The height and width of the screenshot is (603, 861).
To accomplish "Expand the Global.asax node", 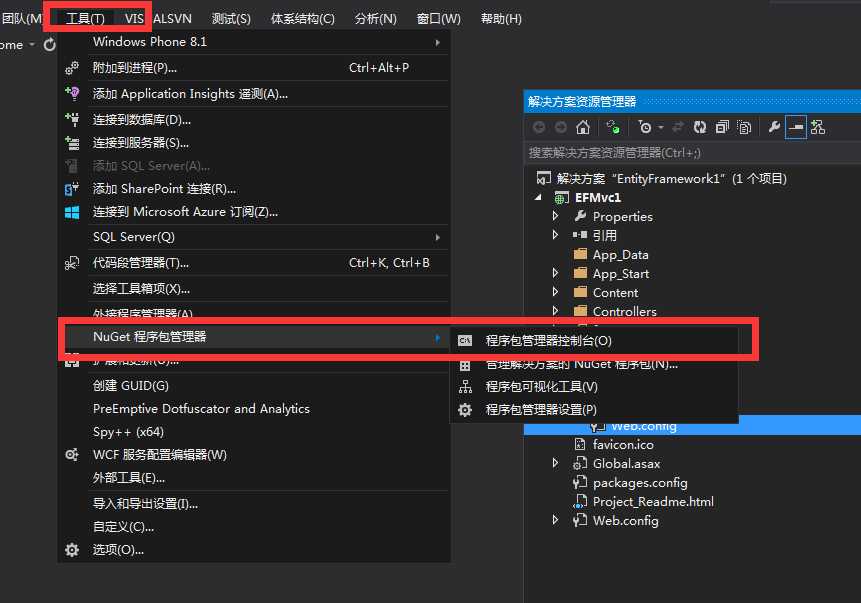I will point(555,463).
